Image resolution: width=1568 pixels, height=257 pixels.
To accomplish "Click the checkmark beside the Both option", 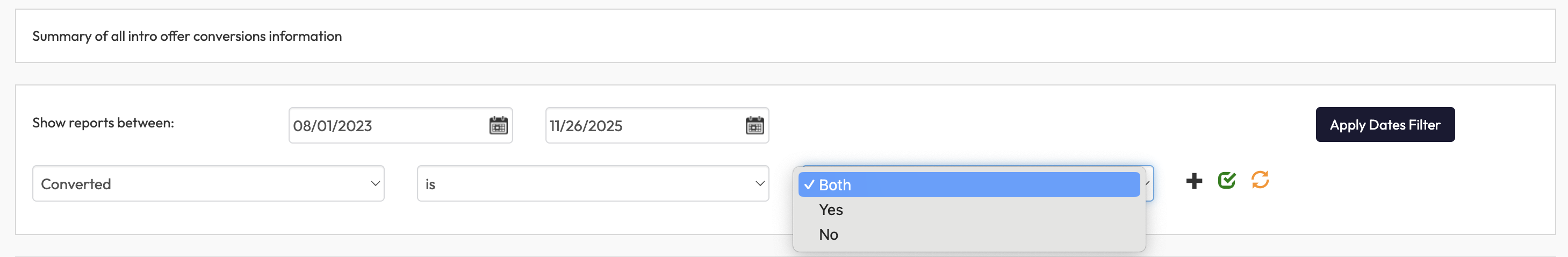I will point(809,185).
